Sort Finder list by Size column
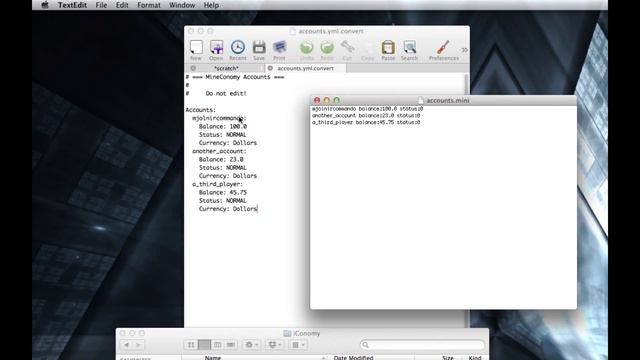 point(448,358)
